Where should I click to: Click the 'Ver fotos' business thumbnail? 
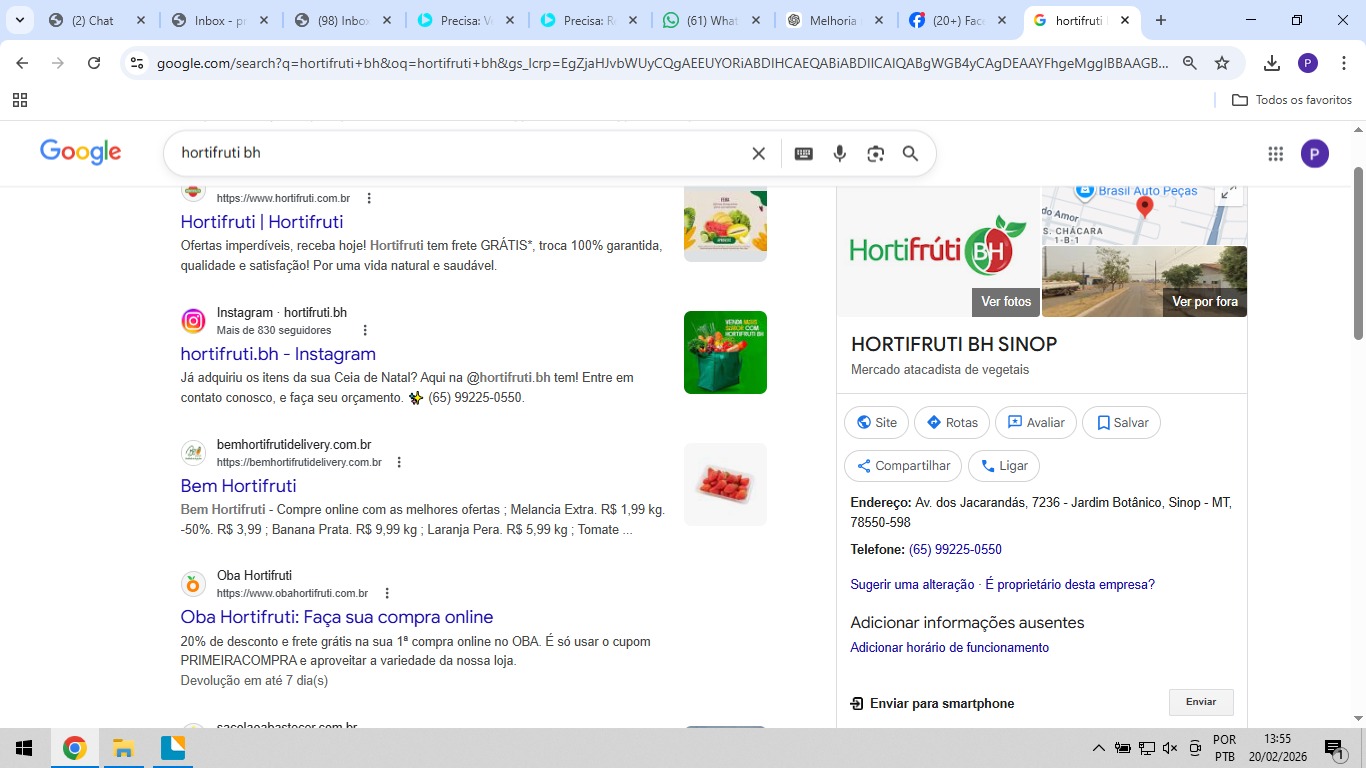[x=1005, y=301]
